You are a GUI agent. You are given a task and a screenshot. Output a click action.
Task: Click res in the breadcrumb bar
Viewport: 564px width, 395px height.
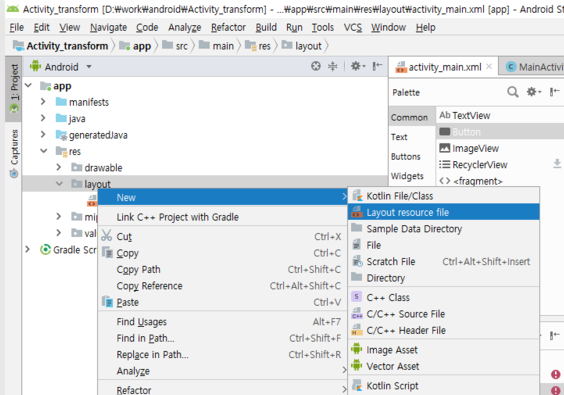pos(258,46)
